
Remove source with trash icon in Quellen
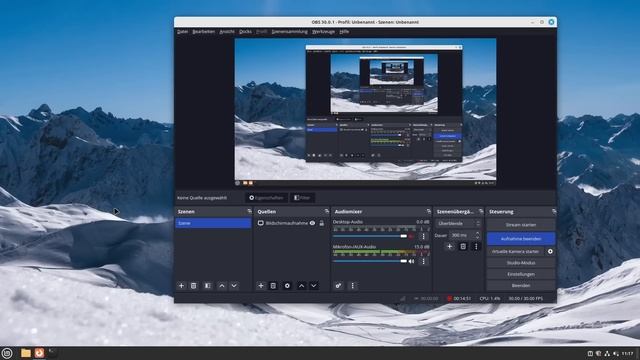[273, 286]
